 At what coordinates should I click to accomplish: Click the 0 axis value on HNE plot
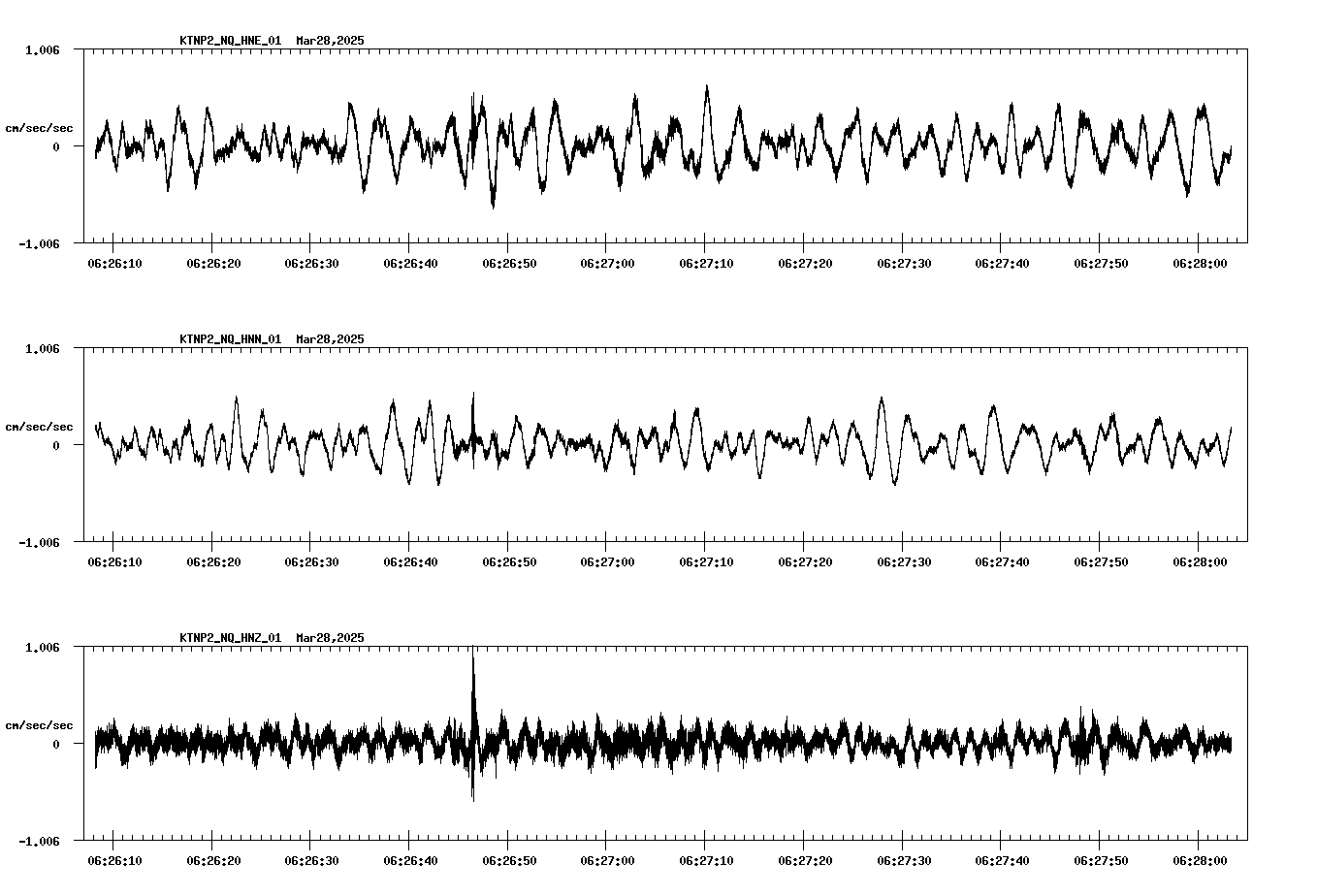point(56,146)
